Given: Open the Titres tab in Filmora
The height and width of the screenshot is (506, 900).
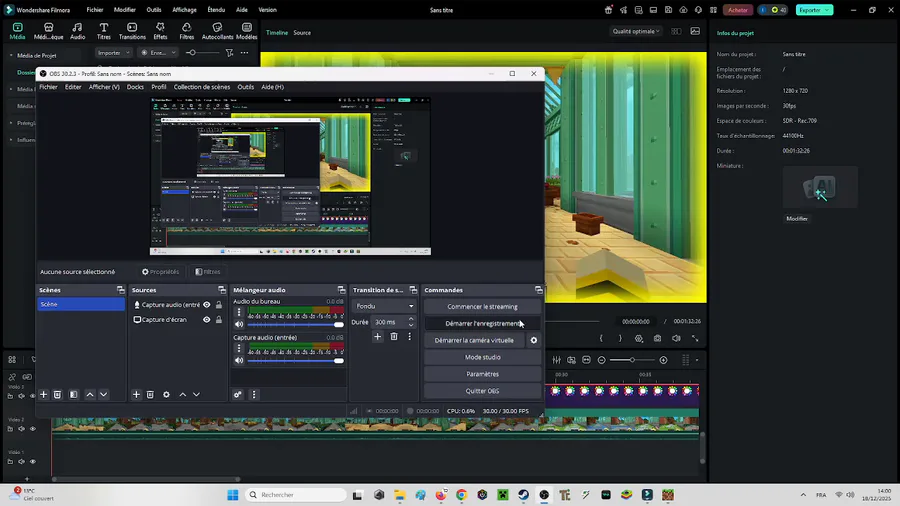Looking at the screenshot, I should [103, 31].
